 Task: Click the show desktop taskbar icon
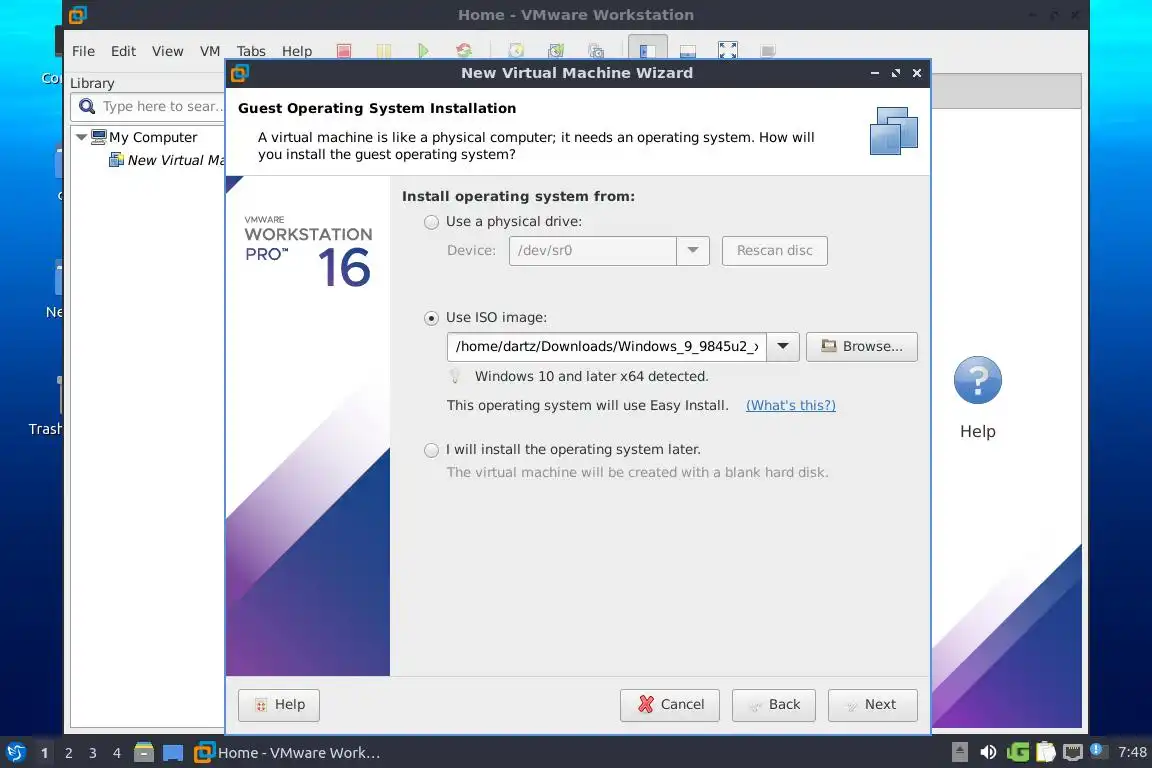[173, 753]
